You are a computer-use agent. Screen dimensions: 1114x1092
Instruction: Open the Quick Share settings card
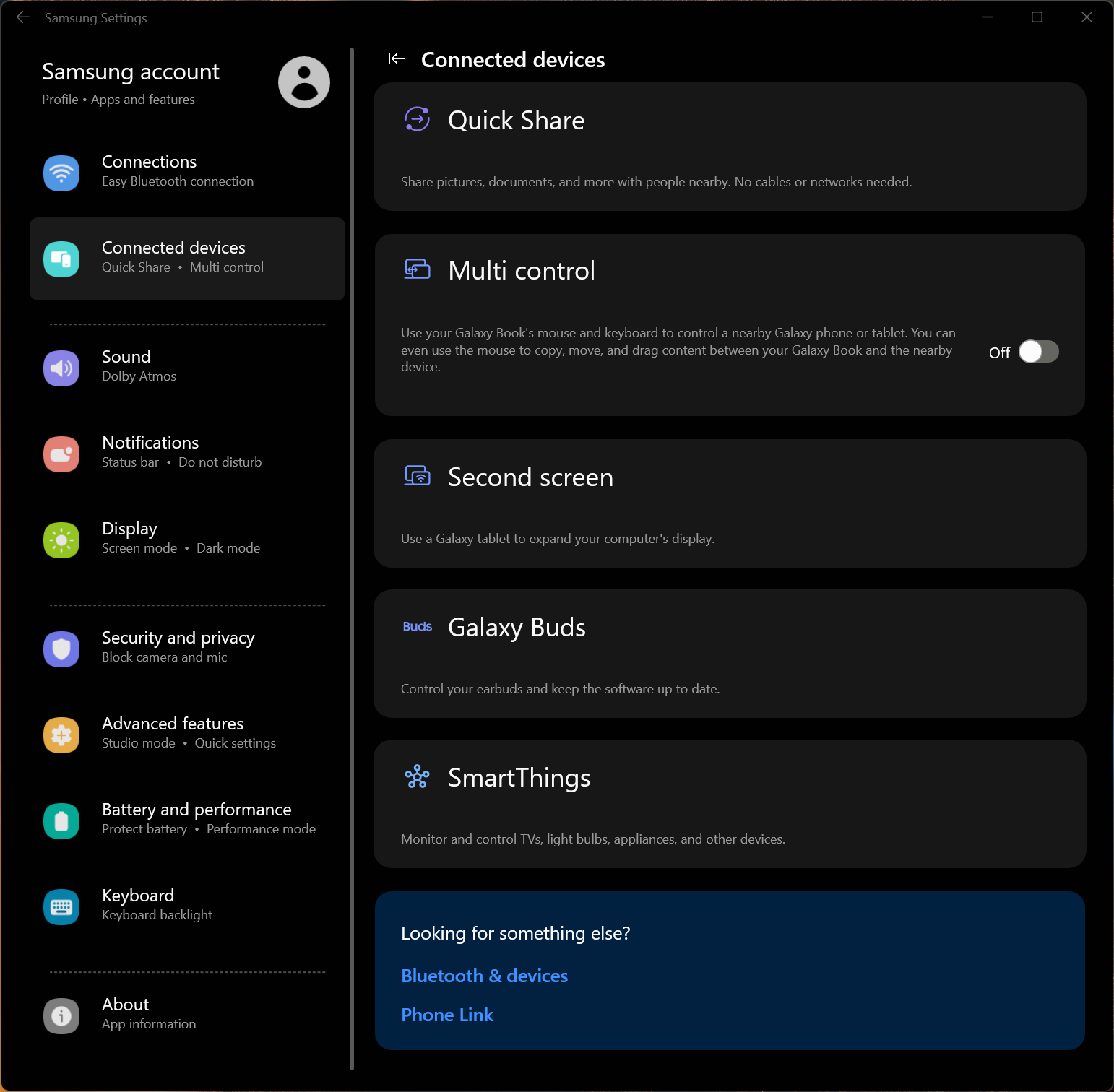pos(730,147)
